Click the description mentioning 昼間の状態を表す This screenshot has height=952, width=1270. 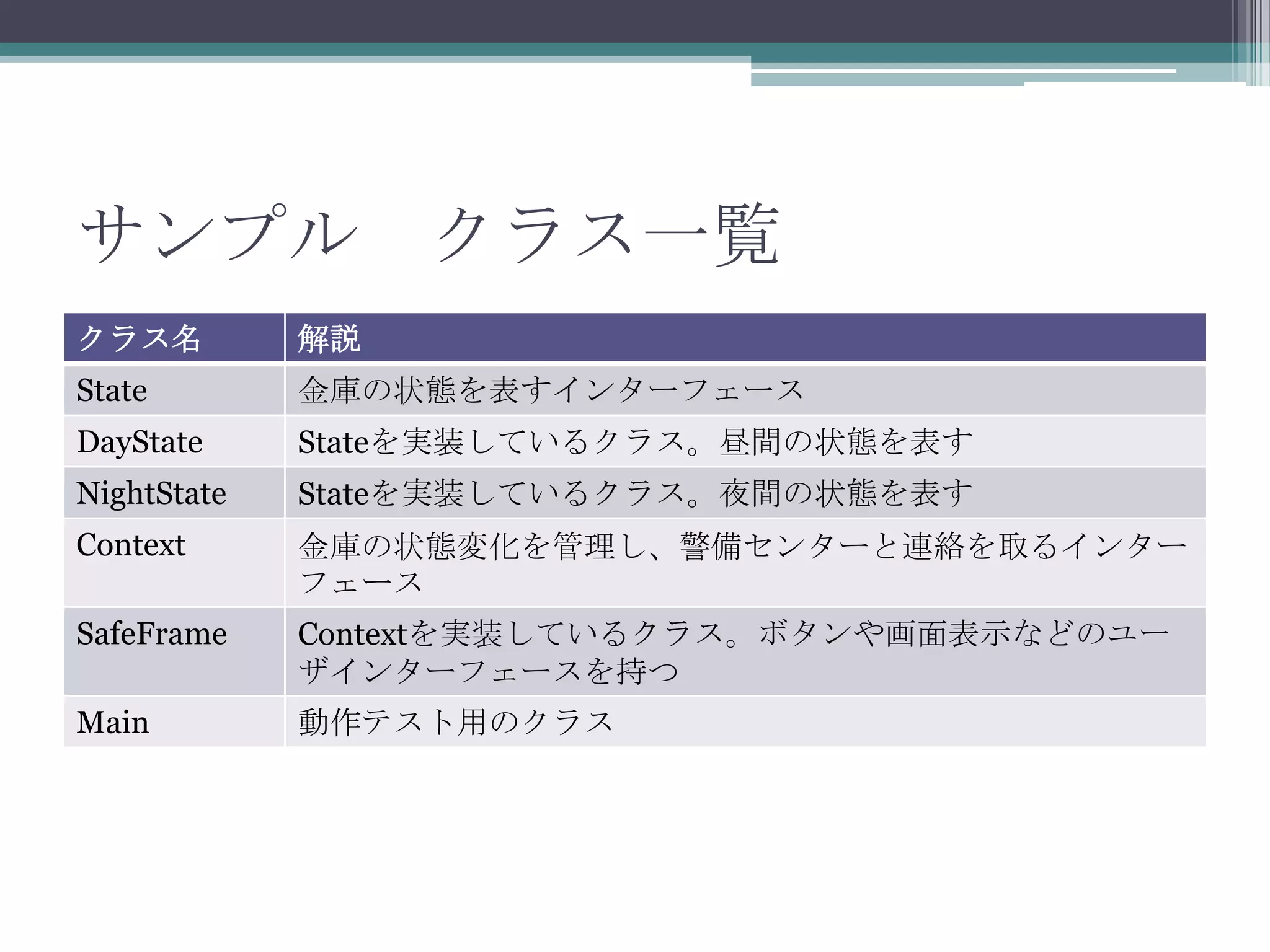point(745,441)
